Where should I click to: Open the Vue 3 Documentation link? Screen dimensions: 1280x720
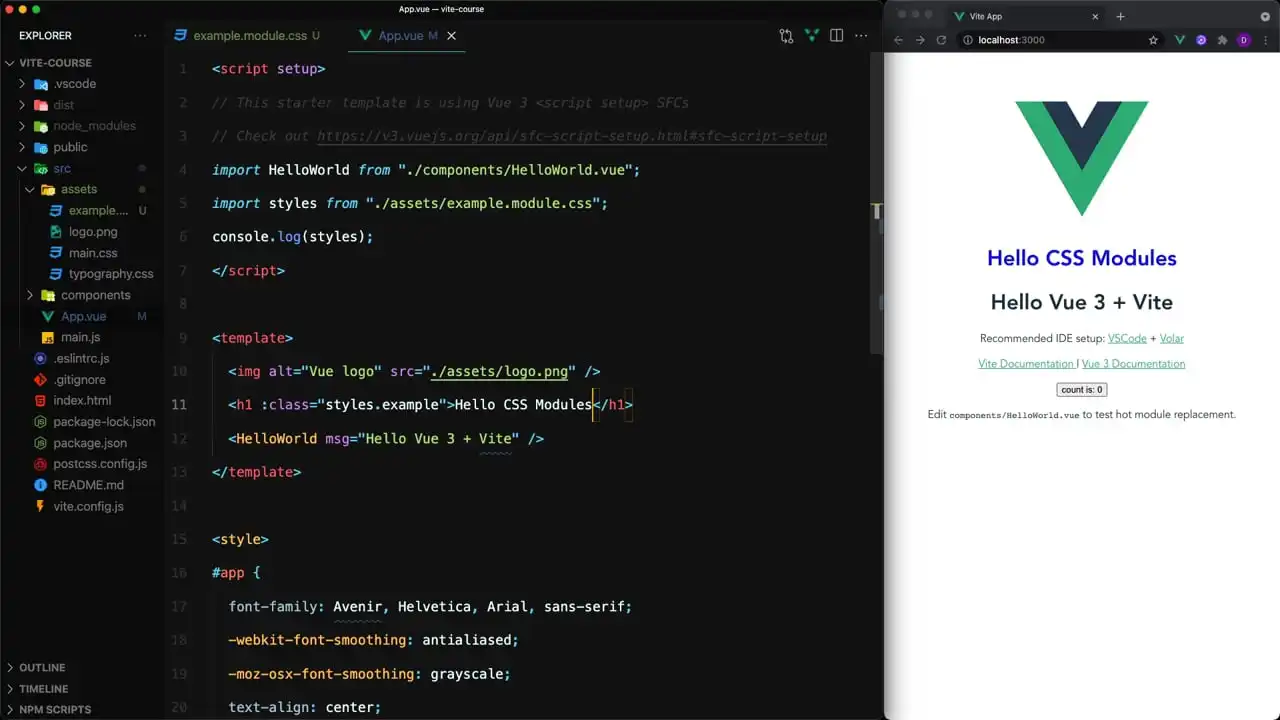pyautogui.click(x=1133, y=364)
